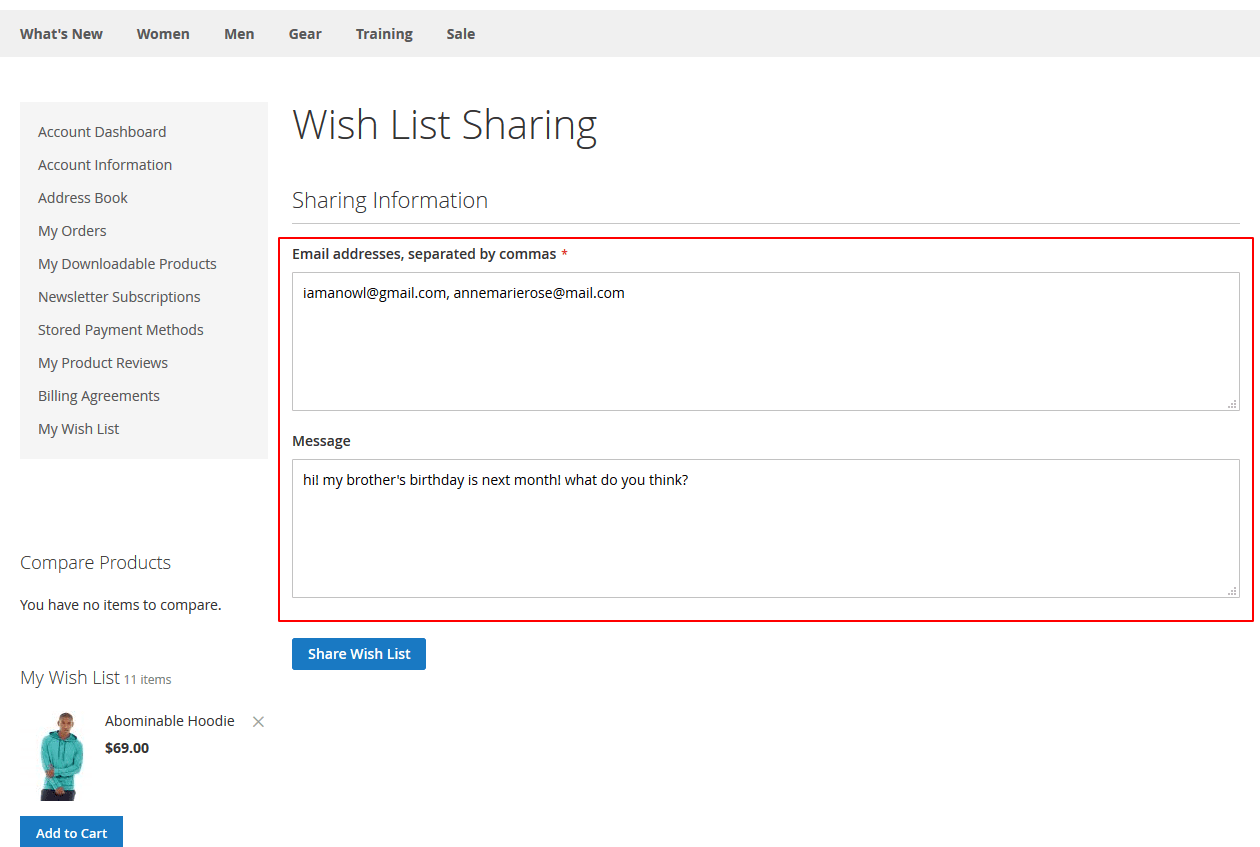Open the Men category menu
The image size is (1260, 847).
[239, 33]
